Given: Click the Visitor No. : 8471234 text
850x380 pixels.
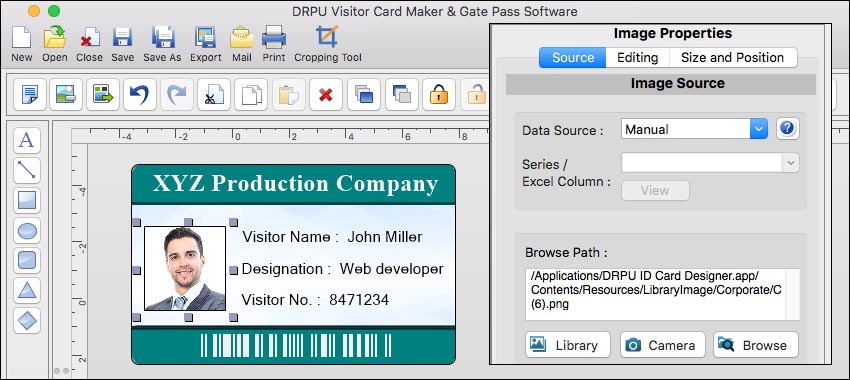Looking at the screenshot, I should tap(315, 300).
